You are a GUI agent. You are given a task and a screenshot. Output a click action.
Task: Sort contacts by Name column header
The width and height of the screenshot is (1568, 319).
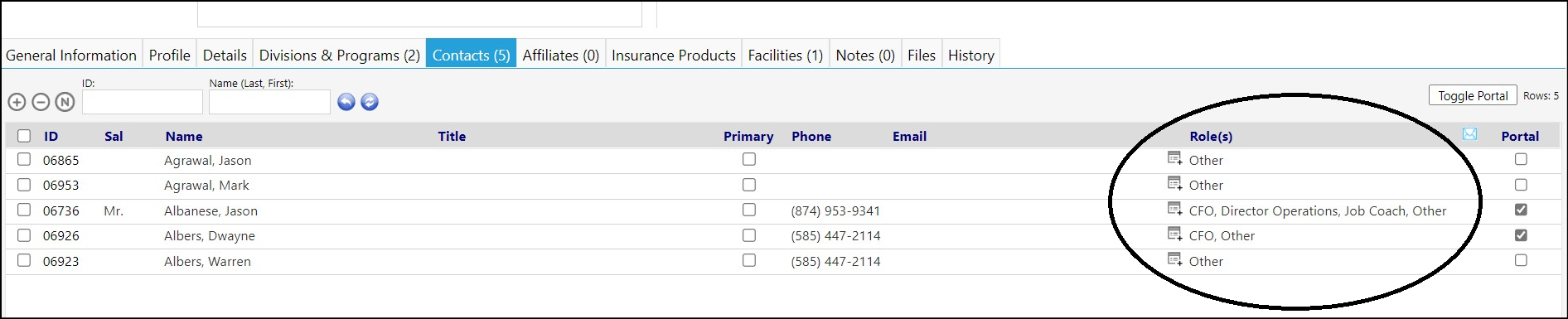(x=184, y=136)
